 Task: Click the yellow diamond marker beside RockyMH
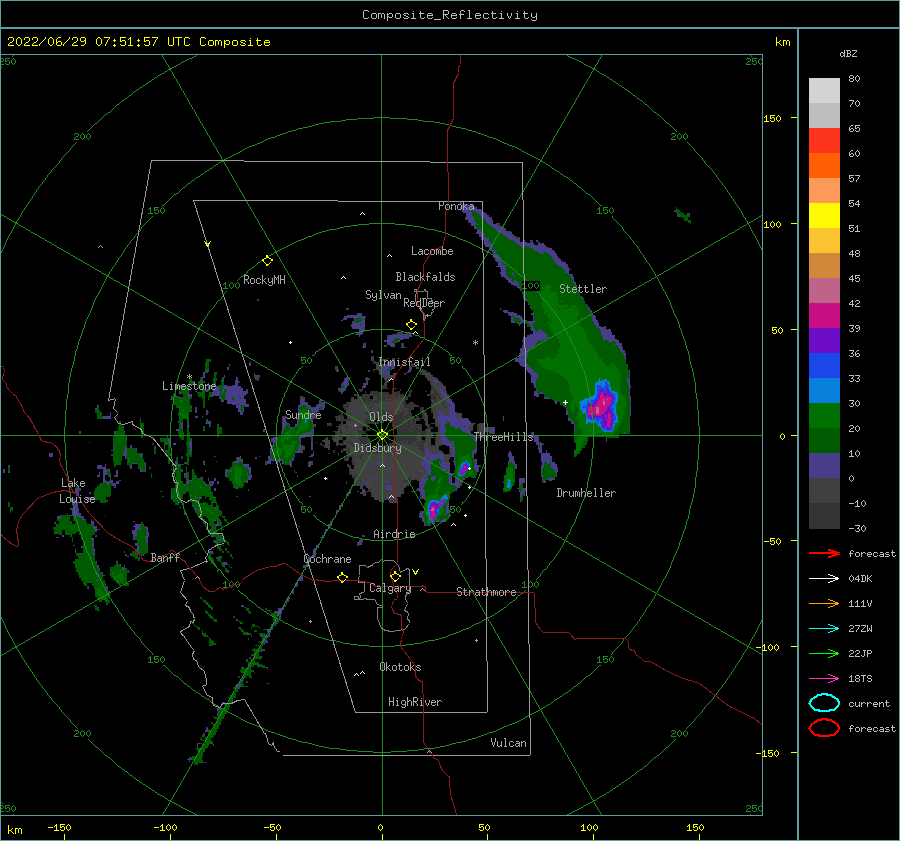[267, 261]
